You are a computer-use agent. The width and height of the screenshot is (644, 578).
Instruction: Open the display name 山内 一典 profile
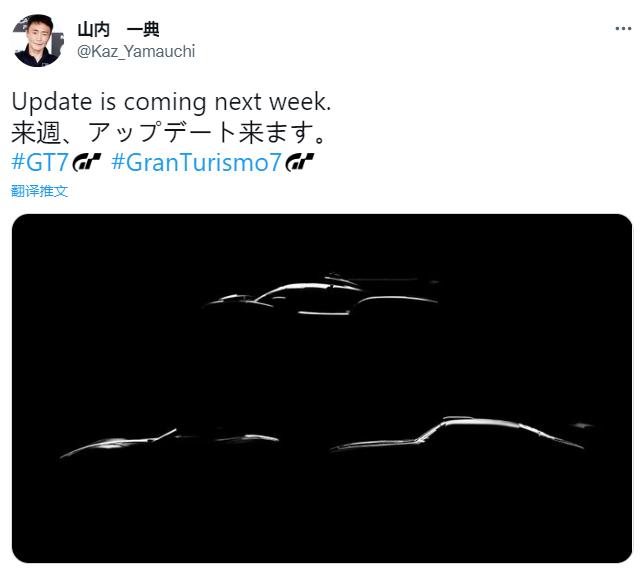(x=118, y=29)
